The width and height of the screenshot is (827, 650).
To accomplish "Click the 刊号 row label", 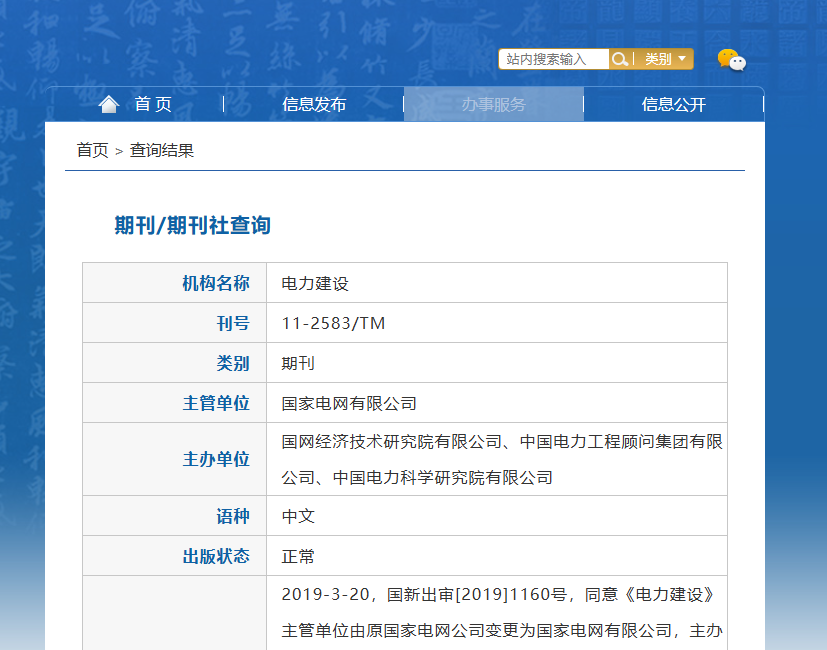I will [233, 323].
